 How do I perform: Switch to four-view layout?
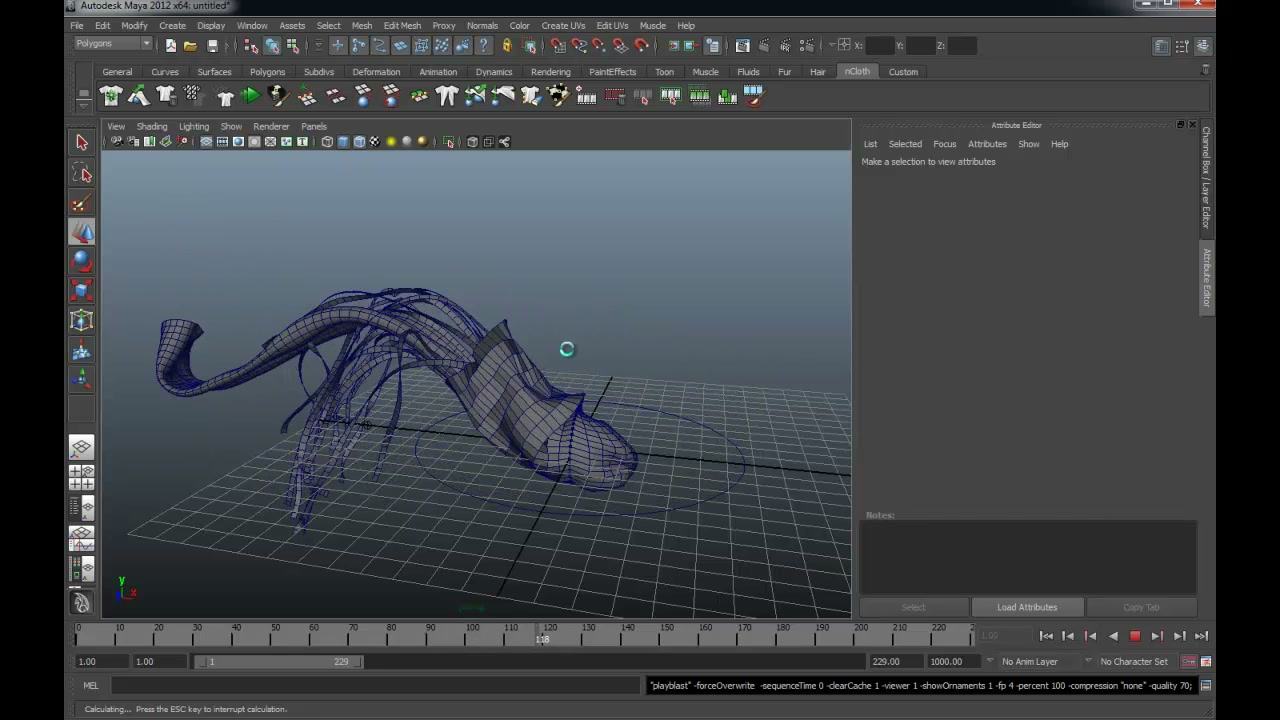pyautogui.click(x=82, y=478)
